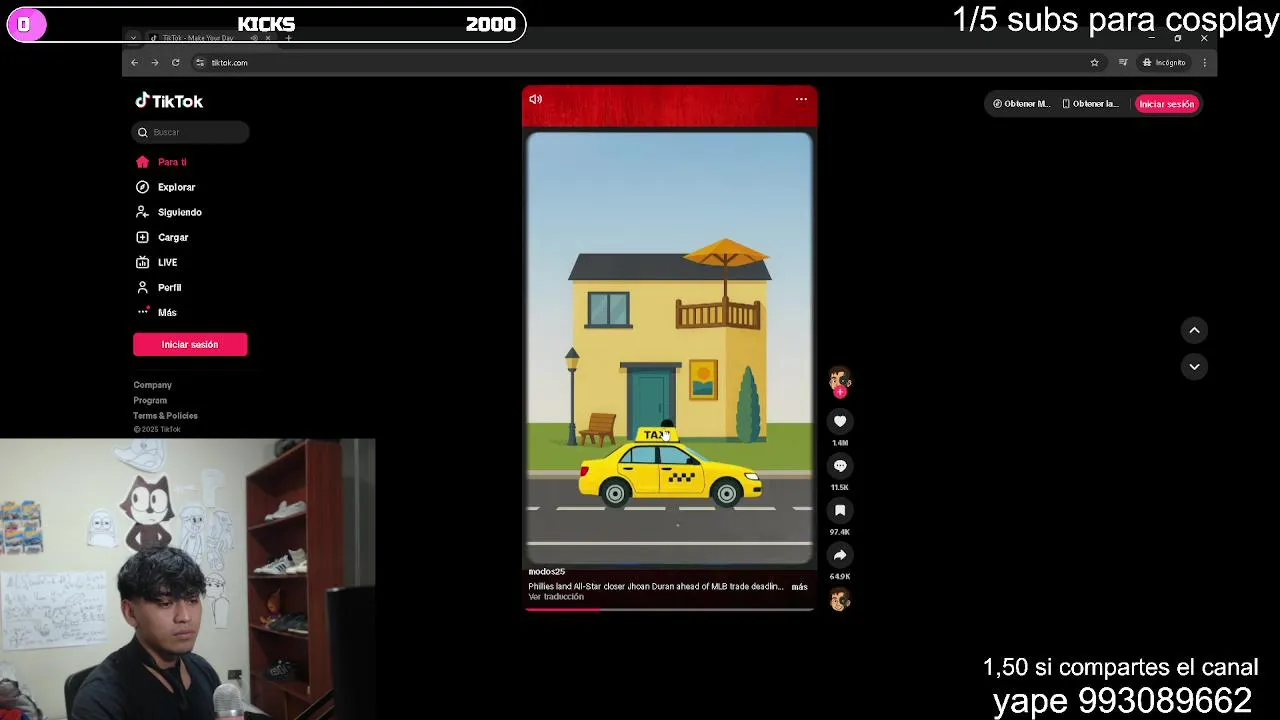
Task: Click the 64.9K shares count
Action: click(840, 577)
